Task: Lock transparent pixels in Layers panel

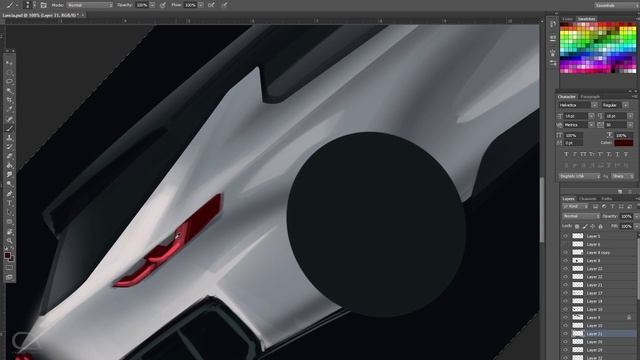Action: pos(577,226)
